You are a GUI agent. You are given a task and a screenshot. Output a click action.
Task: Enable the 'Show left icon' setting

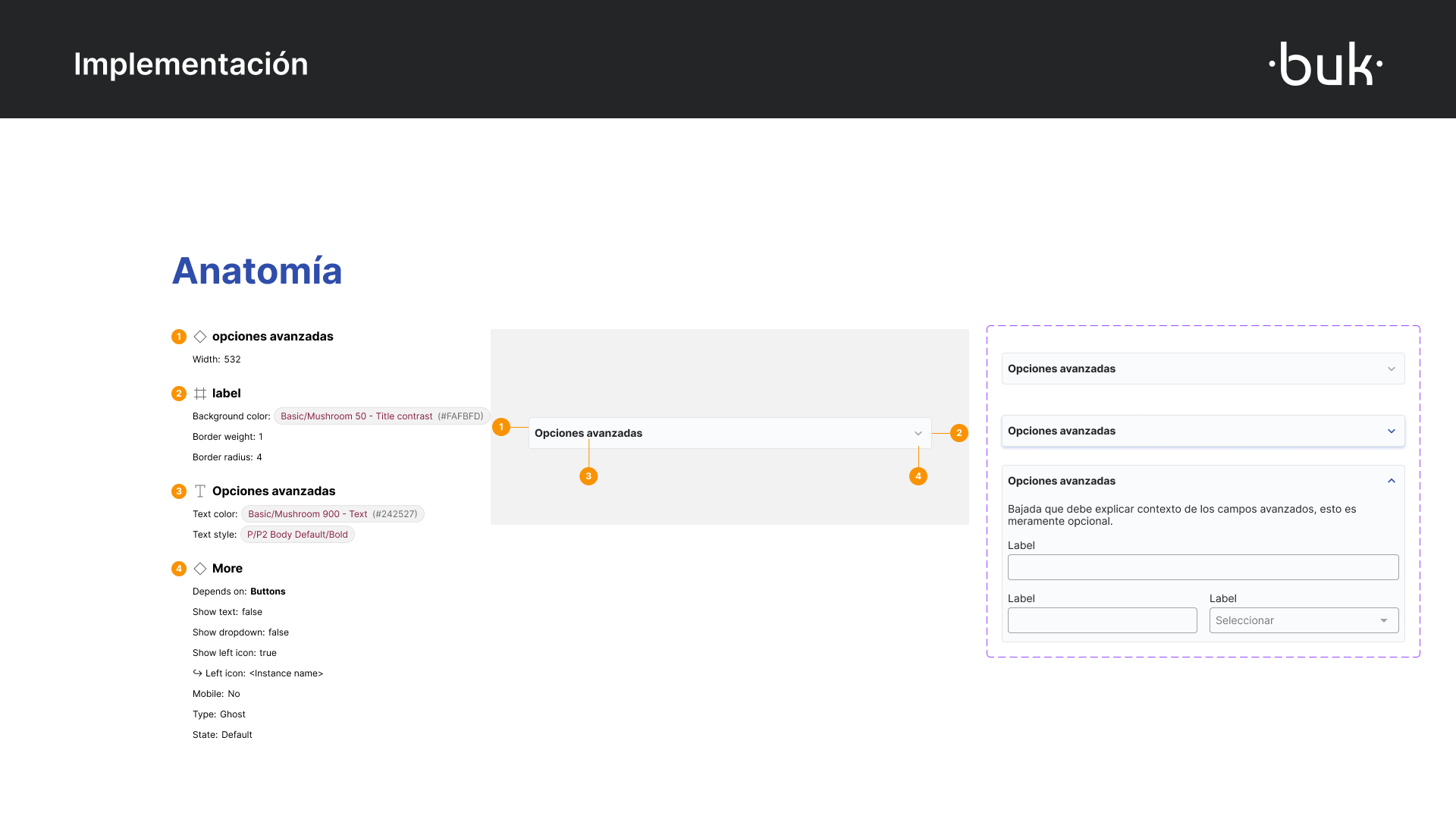tap(234, 652)
